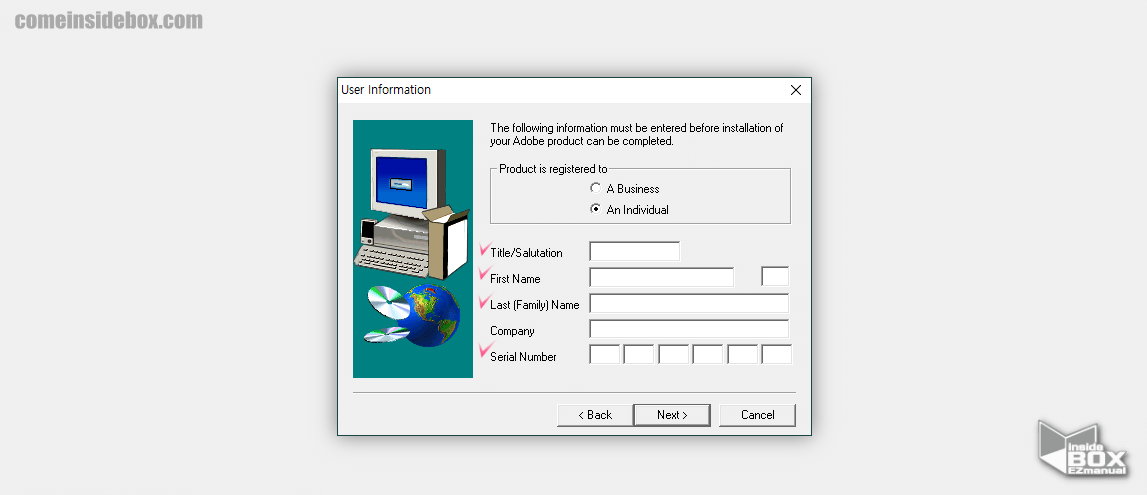
Task: Select the third Serial Number box
Action: click(673, 355)
